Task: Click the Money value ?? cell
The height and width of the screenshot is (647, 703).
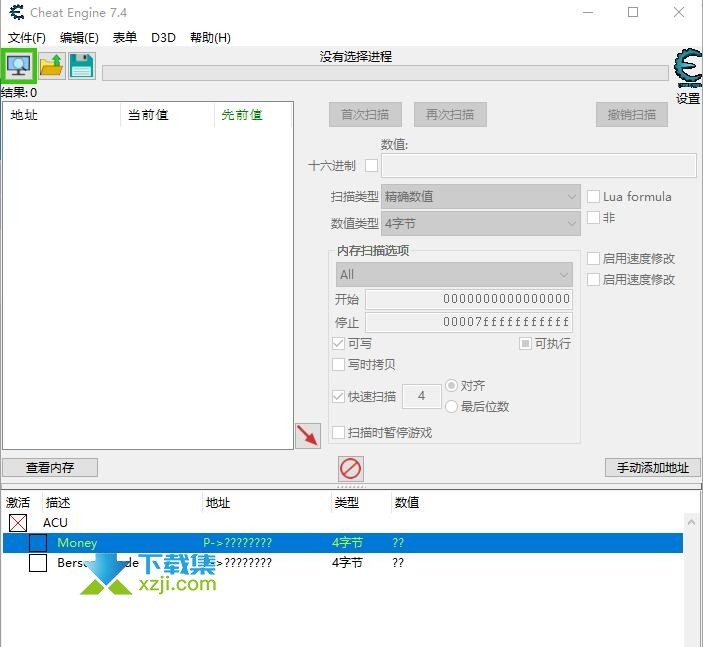Action: coord(398,543)
